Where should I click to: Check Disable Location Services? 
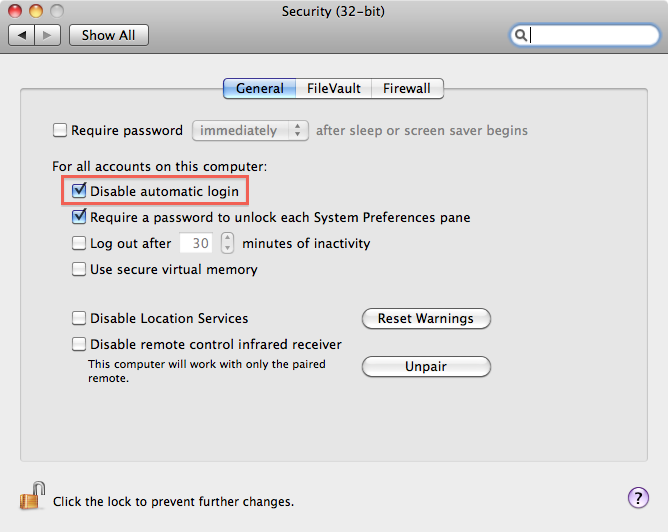[x=79, y=318]
